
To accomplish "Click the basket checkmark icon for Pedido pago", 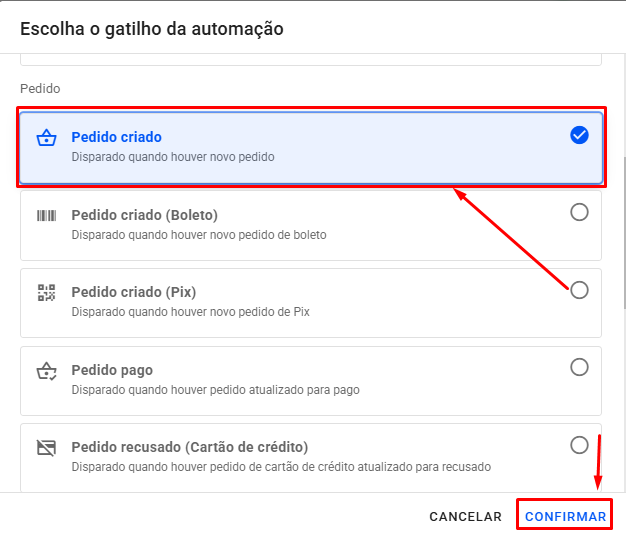I will (46, 371).
